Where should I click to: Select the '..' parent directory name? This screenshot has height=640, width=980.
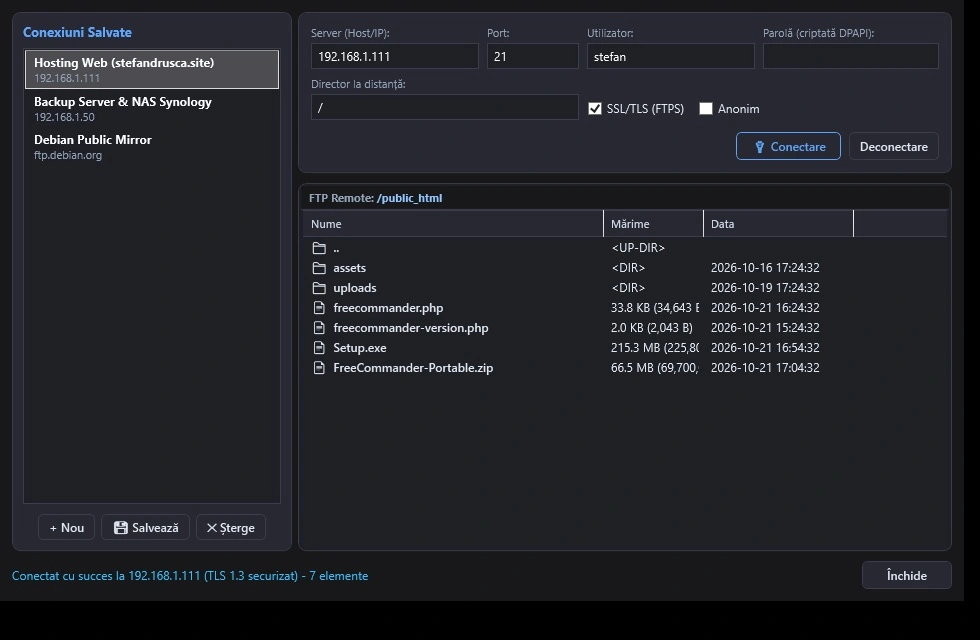click(336, 248)
